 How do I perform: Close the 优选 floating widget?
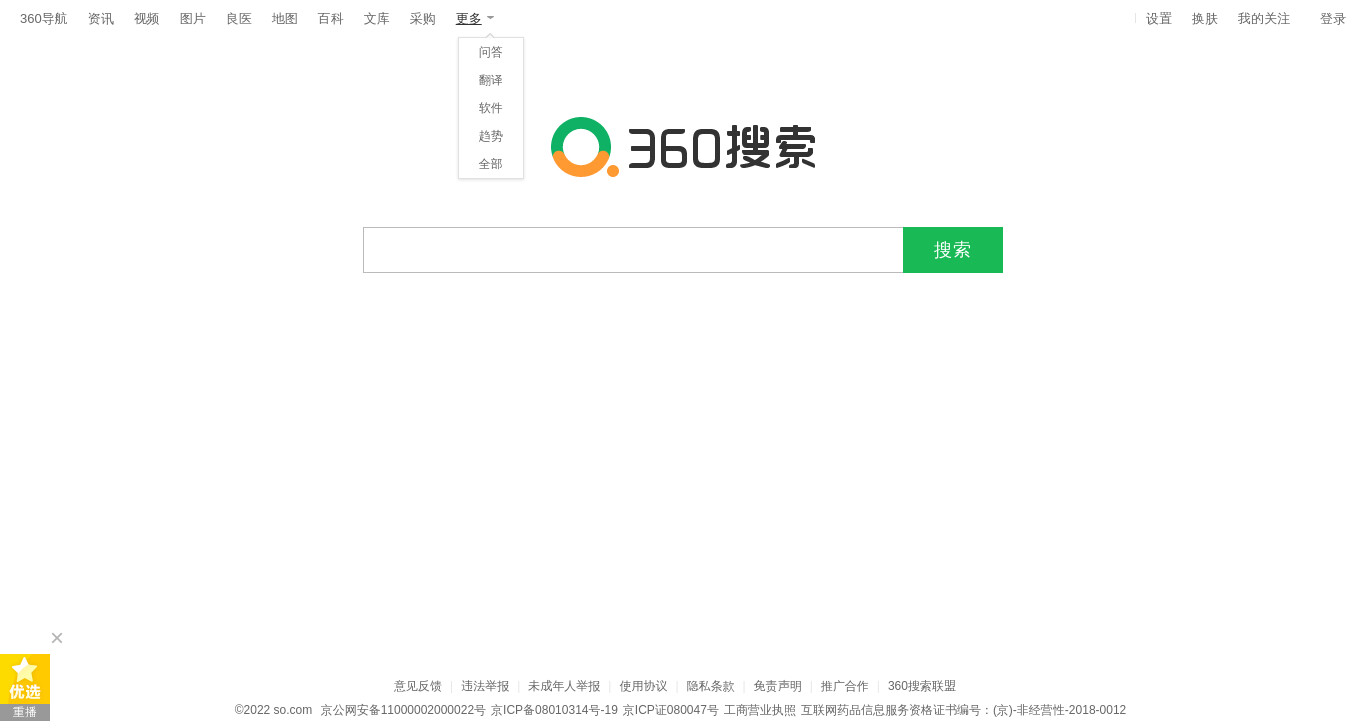tap(57, 638)
